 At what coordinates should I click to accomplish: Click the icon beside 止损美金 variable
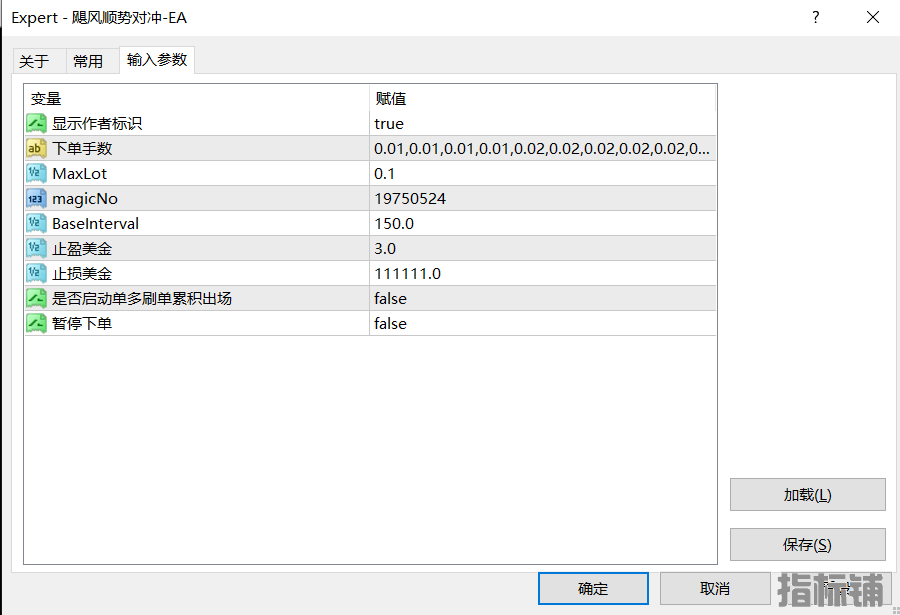point(36,273)
